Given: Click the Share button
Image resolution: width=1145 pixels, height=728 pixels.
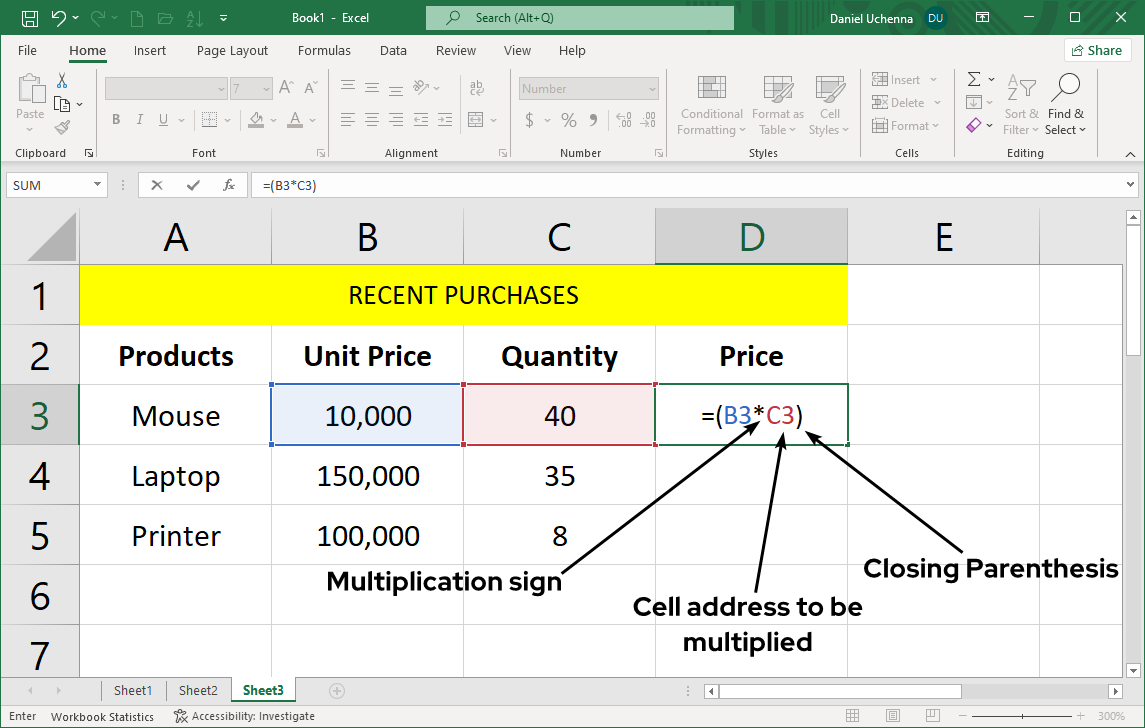Looking at the screenshot, I should 1097,50.
